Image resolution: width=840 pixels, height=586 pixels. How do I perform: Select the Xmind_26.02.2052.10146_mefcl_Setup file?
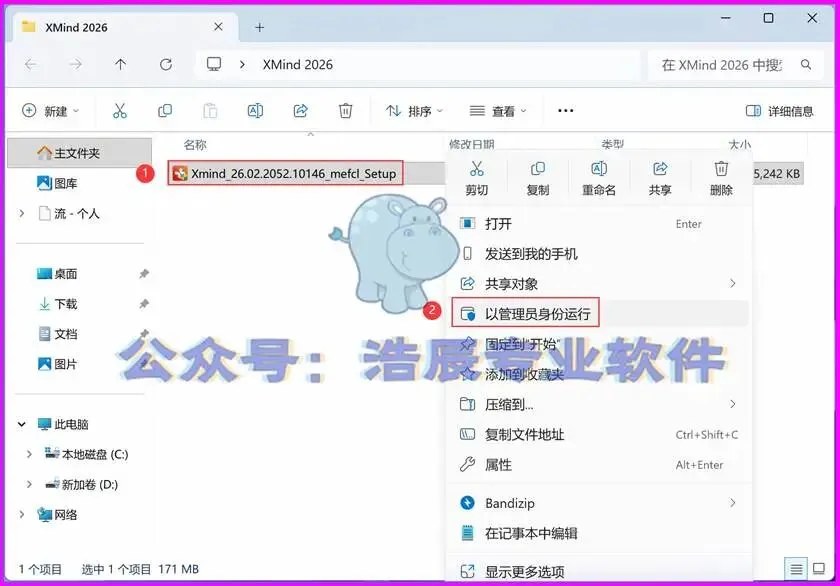pyautogui.click(x=285, y=174)
